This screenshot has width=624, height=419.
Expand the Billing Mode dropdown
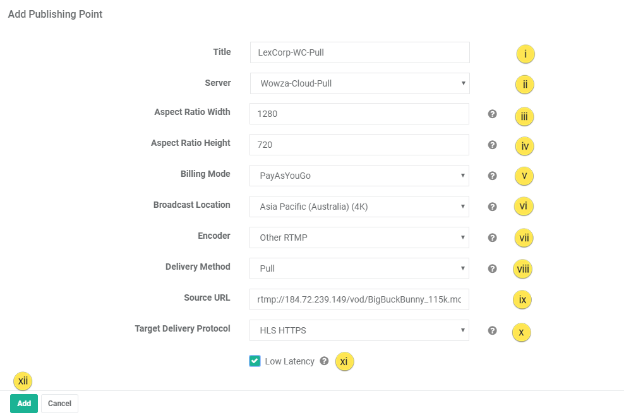[x=358, y=176]
